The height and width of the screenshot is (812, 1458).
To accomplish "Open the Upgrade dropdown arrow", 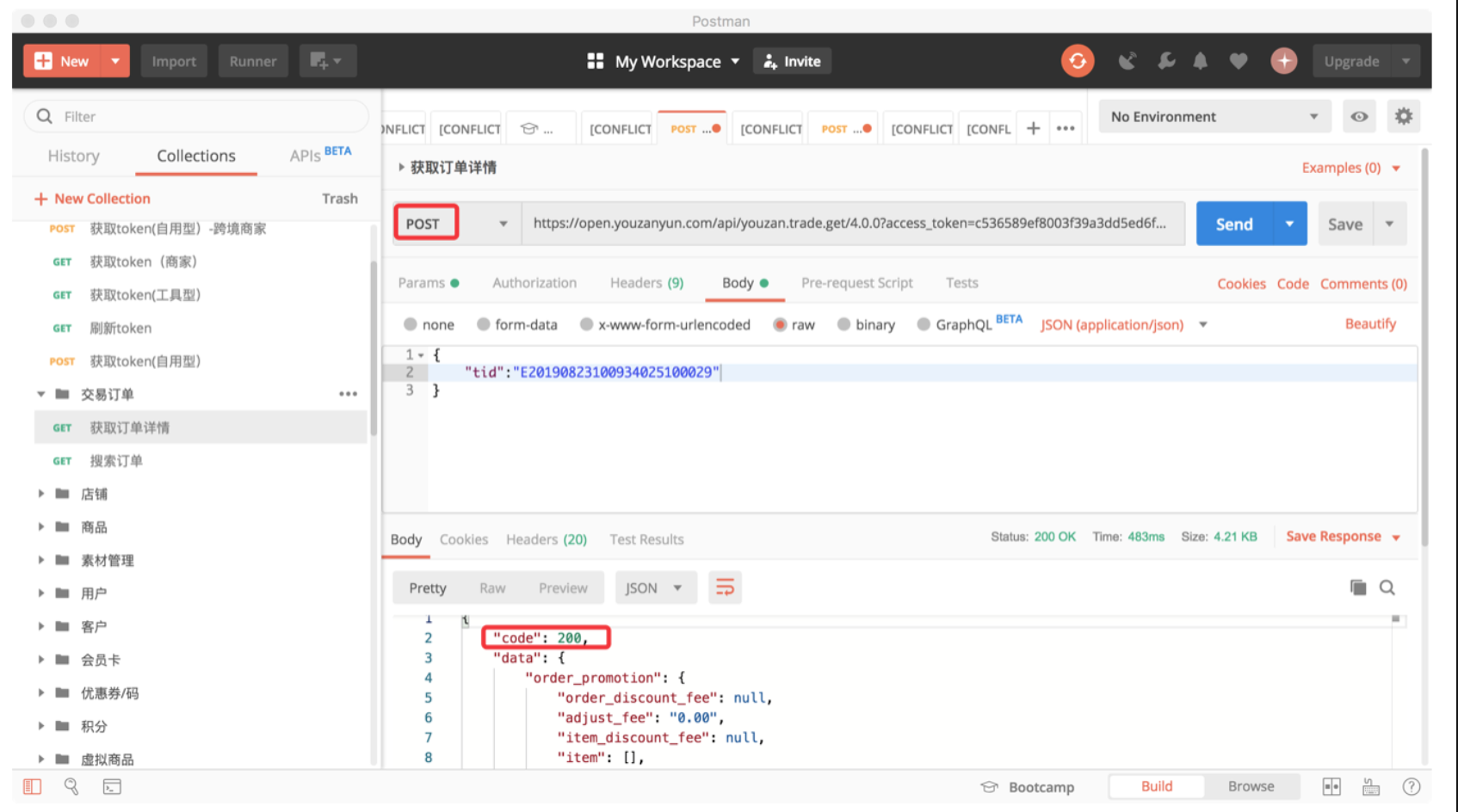I will click(1405, 61).
